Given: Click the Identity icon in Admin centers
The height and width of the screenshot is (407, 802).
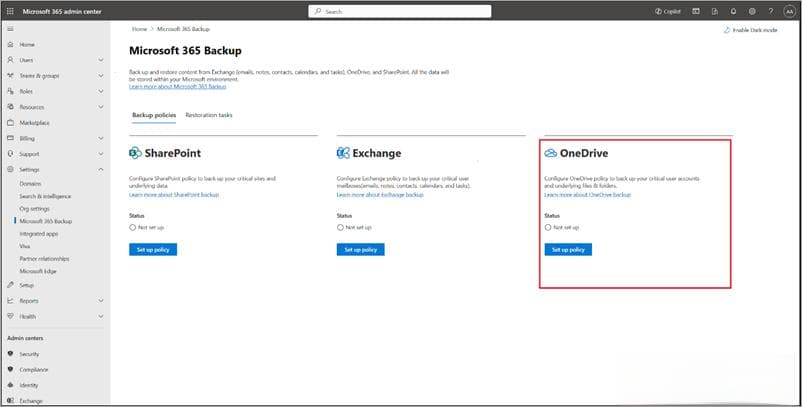Looking at the screenshot, I should pyautogui.click(x=10, y=385).
